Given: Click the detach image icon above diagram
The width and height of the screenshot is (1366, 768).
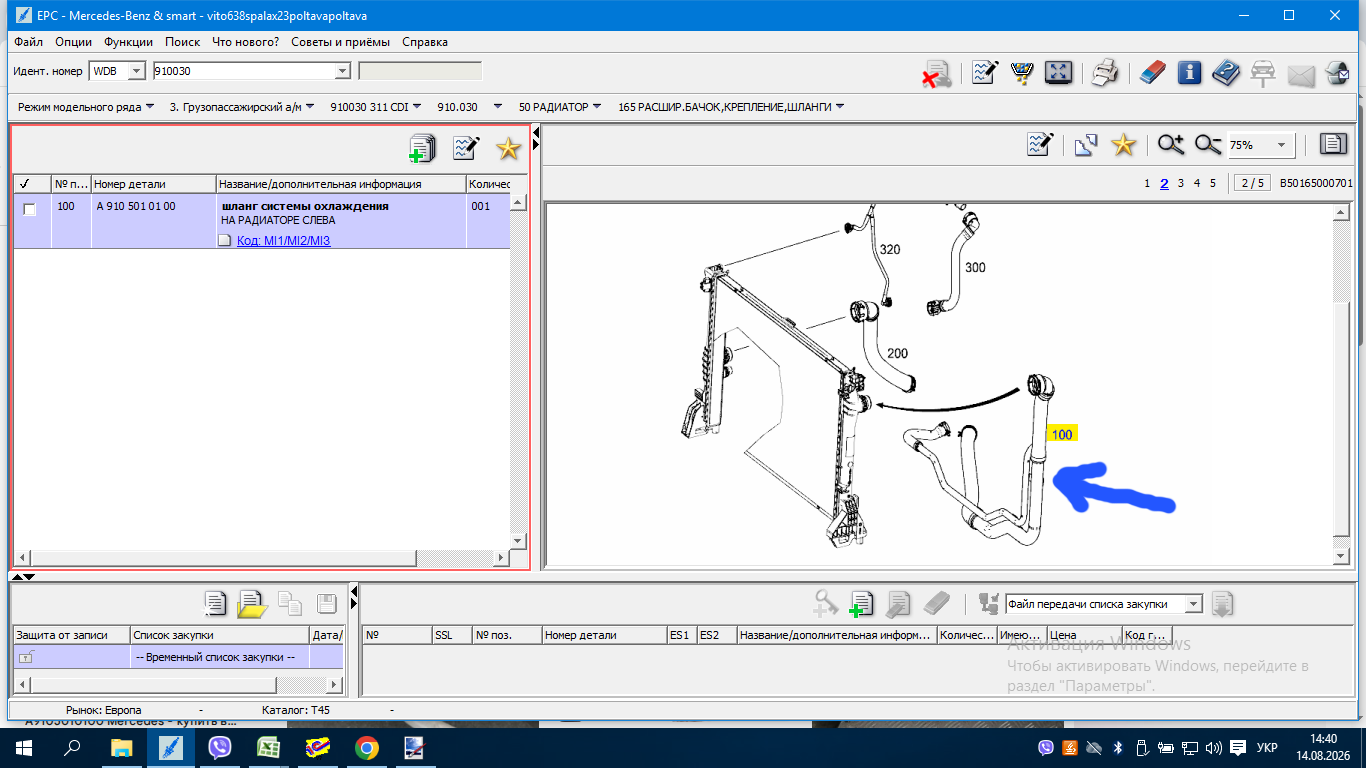Looking at the screenshot, I should [x=1086, y=145].
